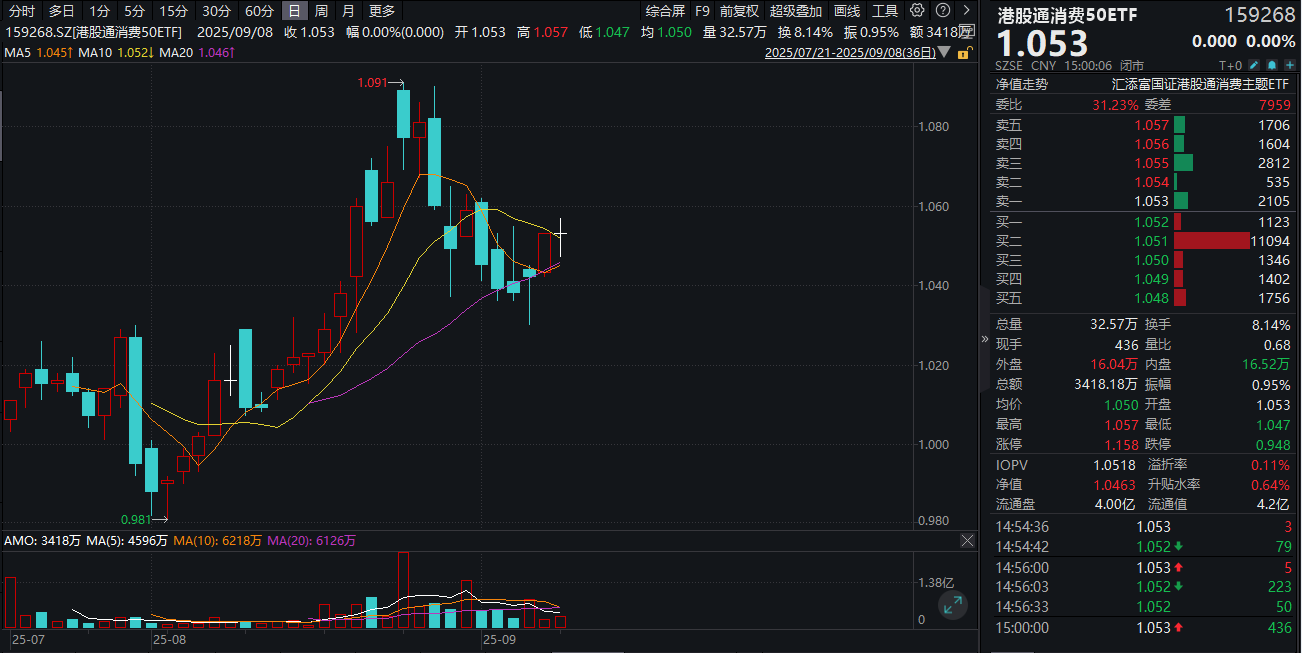The height and width of the screenshot is (653, 1302).
Task: Toggle 超级叠加 overlay option
Action: coord(795,11)
